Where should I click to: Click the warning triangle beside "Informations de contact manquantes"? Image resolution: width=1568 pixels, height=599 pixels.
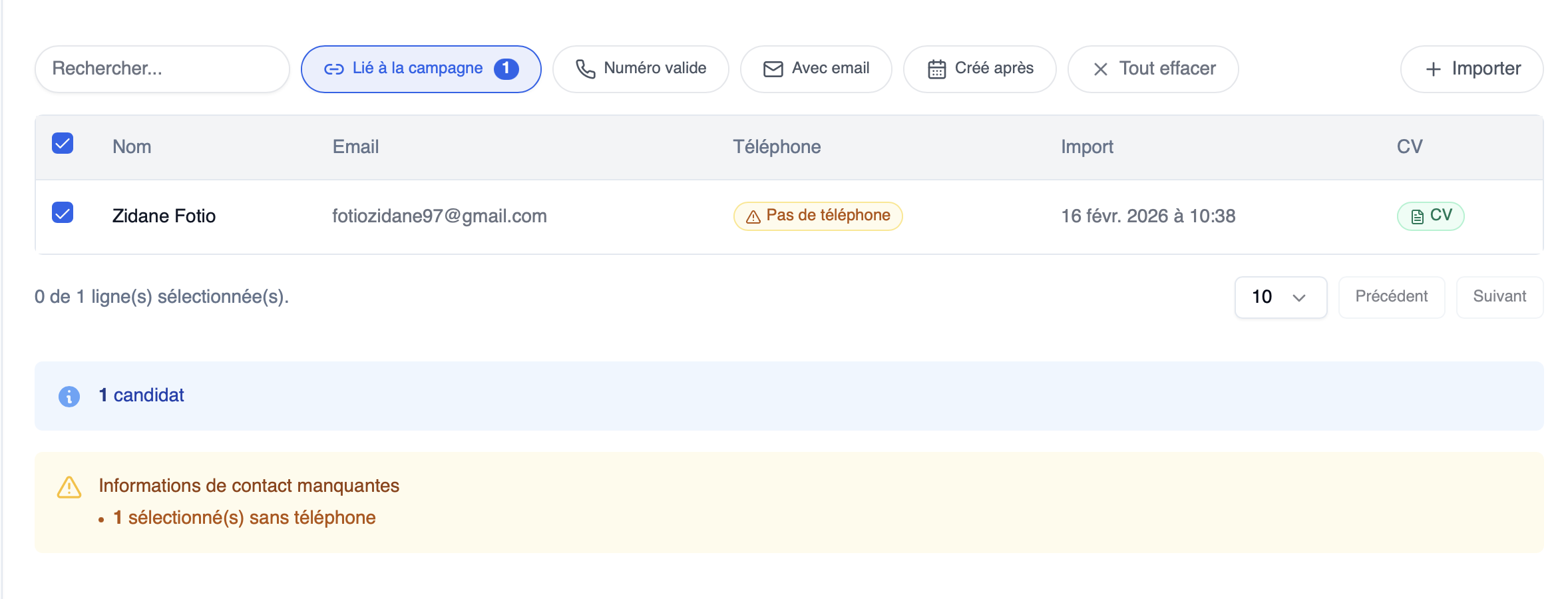coord(67,488)
